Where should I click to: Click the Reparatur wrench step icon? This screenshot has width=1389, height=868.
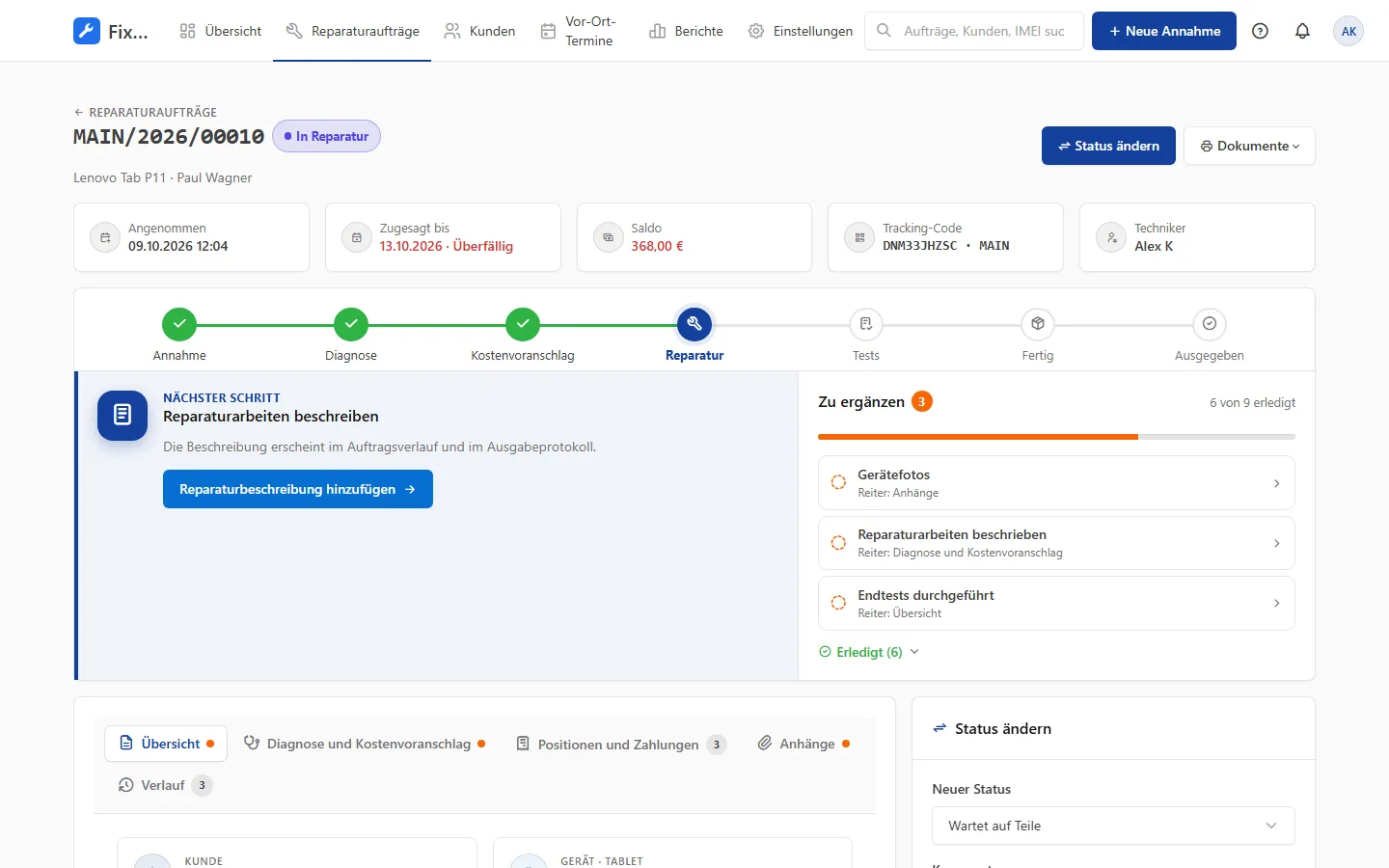(x=694, y=324)
